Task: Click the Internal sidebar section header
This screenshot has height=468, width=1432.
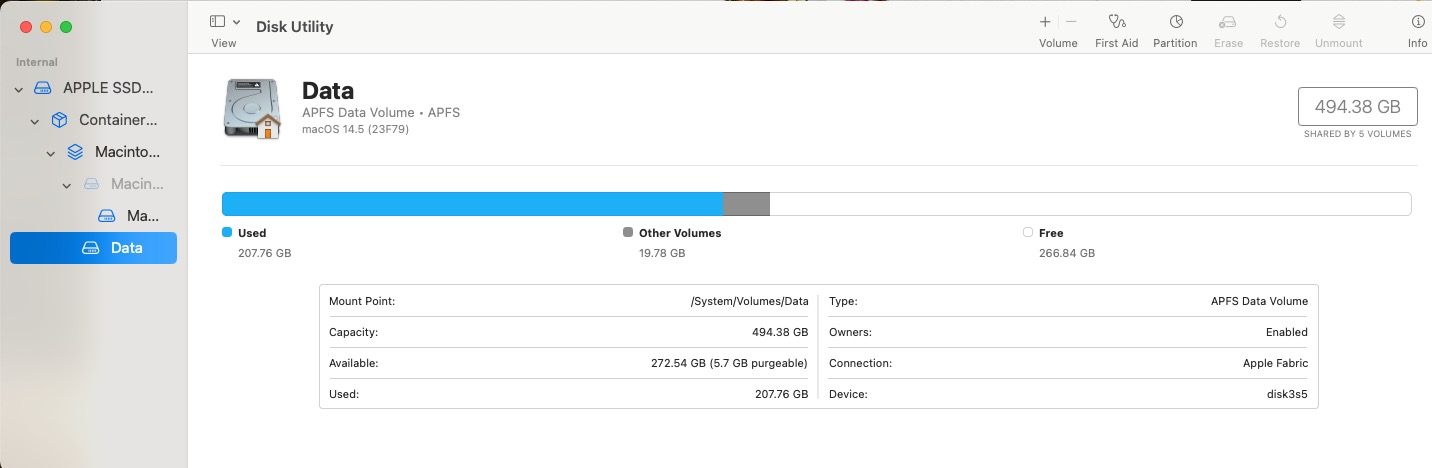Action: click(x=37, y=62)
